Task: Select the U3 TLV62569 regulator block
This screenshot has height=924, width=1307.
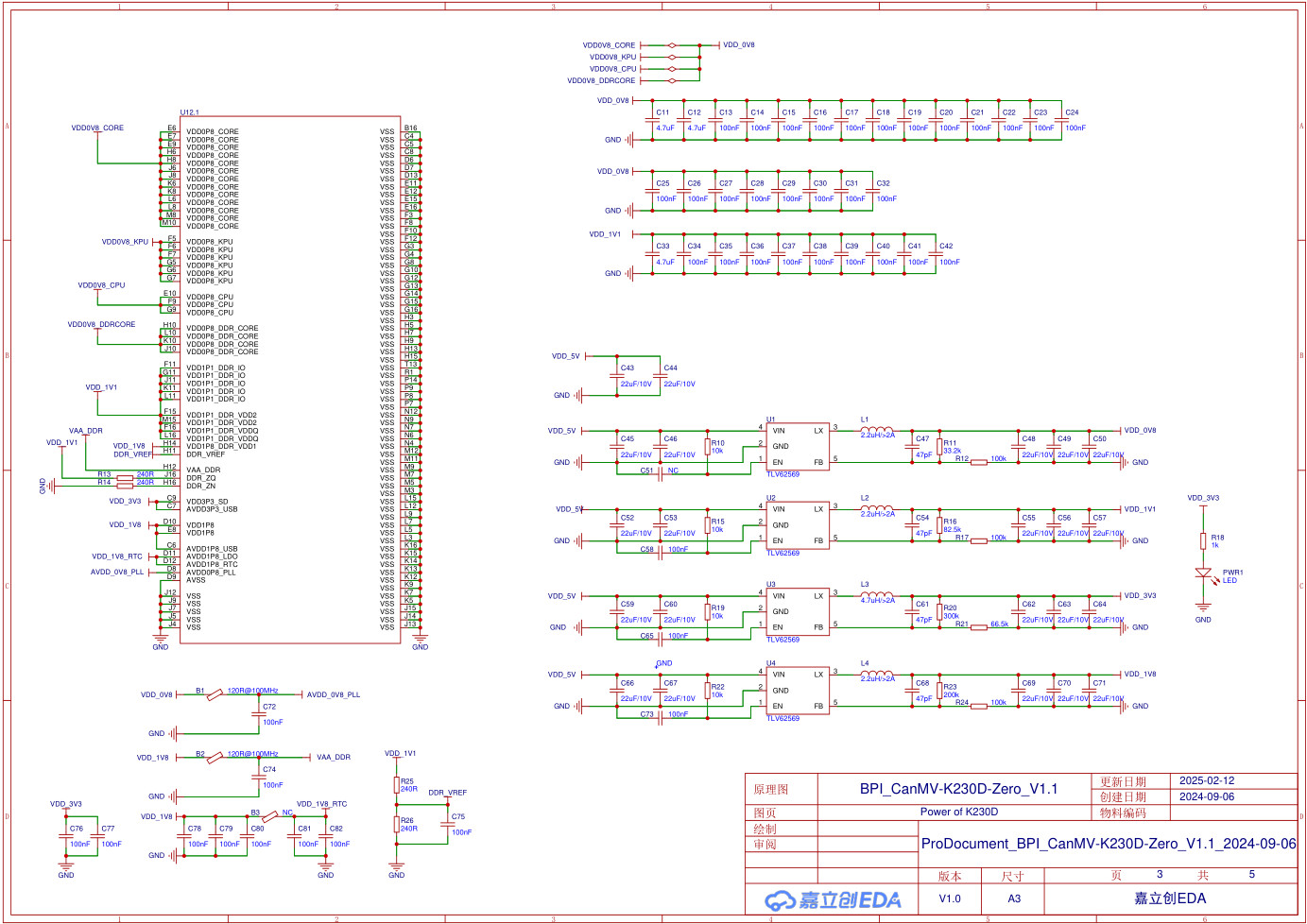Action: click(x=798, y=611)
